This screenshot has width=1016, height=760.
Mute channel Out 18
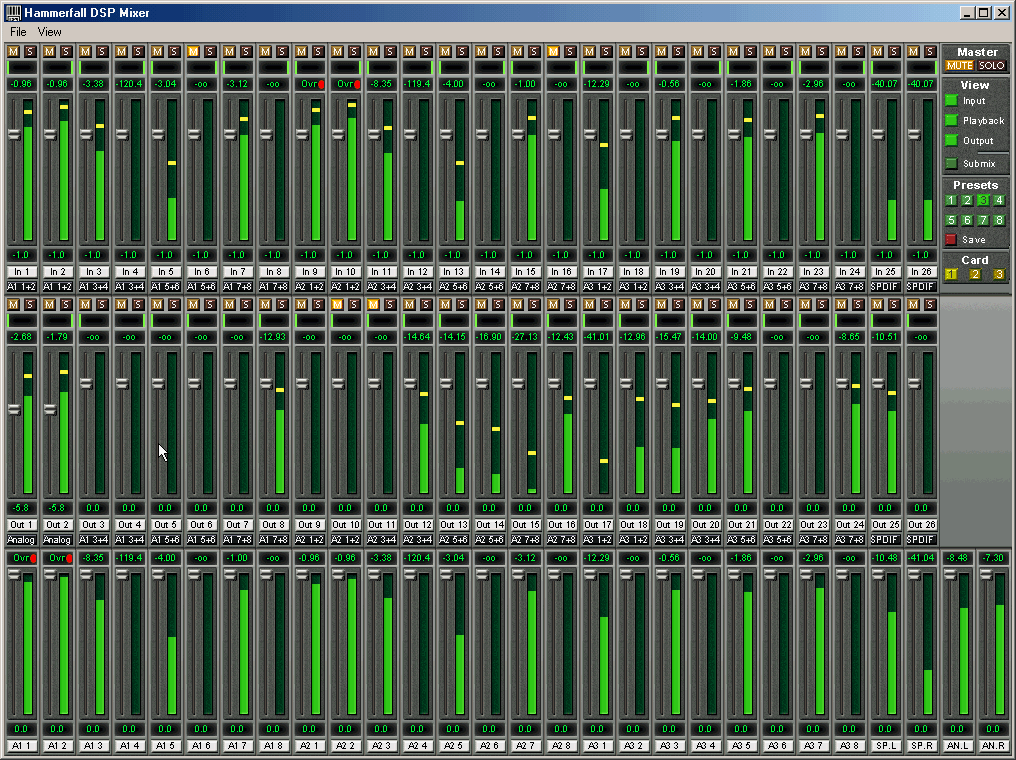[x=625, y=304]
